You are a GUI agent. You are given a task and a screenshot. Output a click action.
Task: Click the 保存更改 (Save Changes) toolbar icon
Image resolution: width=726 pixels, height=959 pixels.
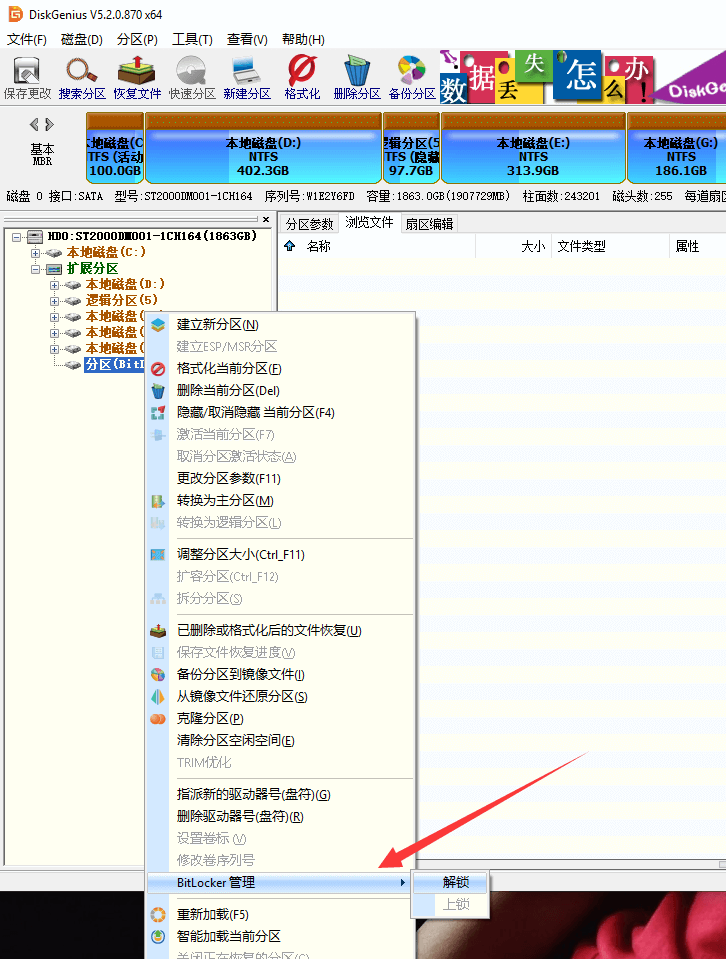tap(27, 77)
